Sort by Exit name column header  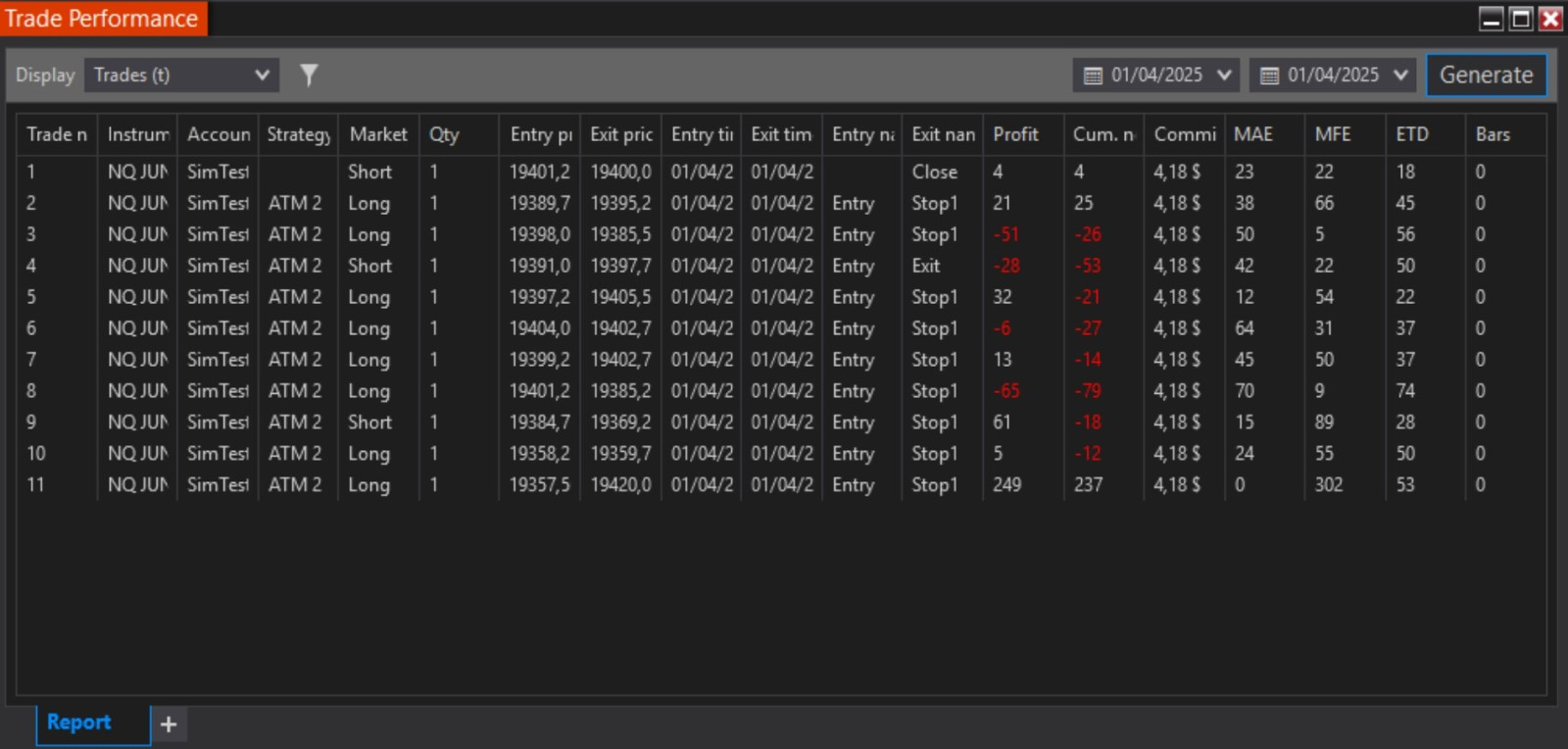(x=943, y=134)
